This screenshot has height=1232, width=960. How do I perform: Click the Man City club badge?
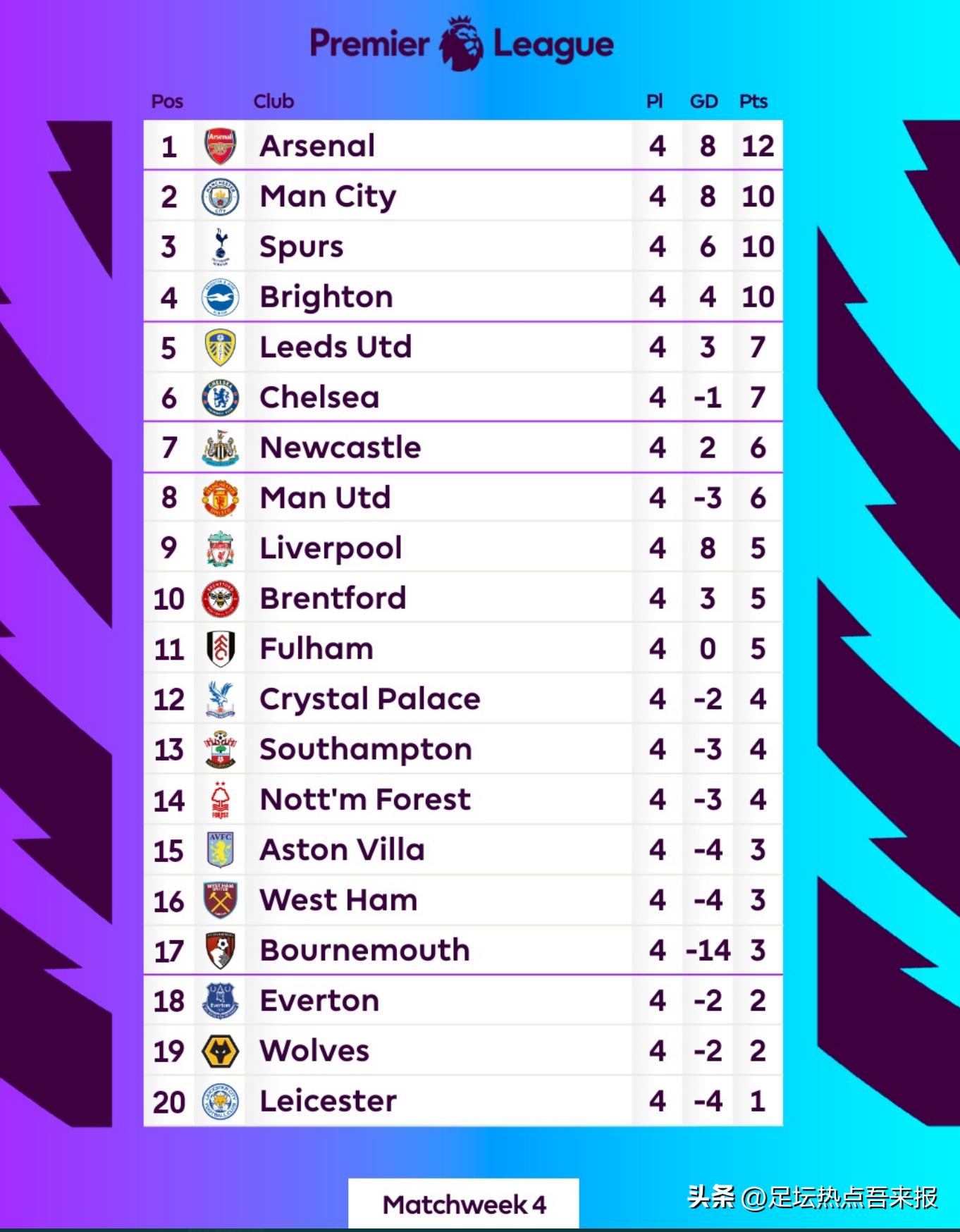[220, 197]
